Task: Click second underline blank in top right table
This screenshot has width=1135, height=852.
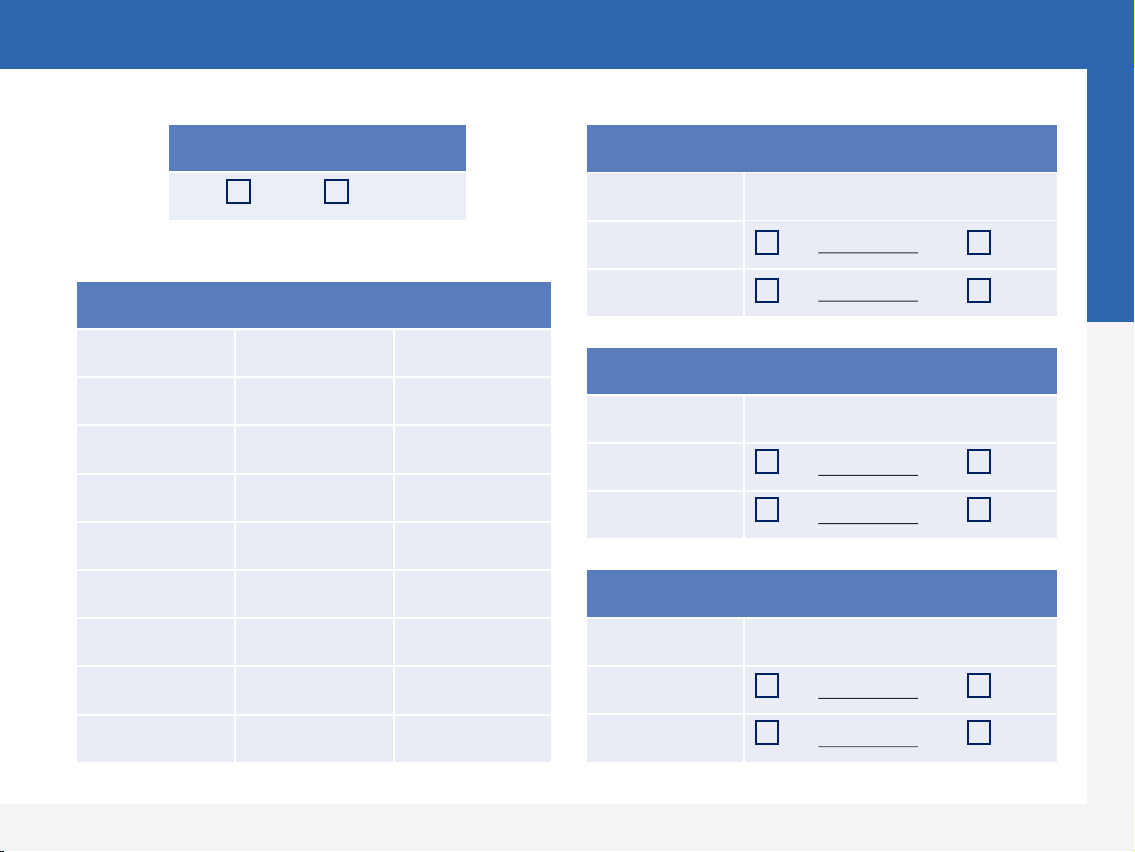Action: click(868, 300)
